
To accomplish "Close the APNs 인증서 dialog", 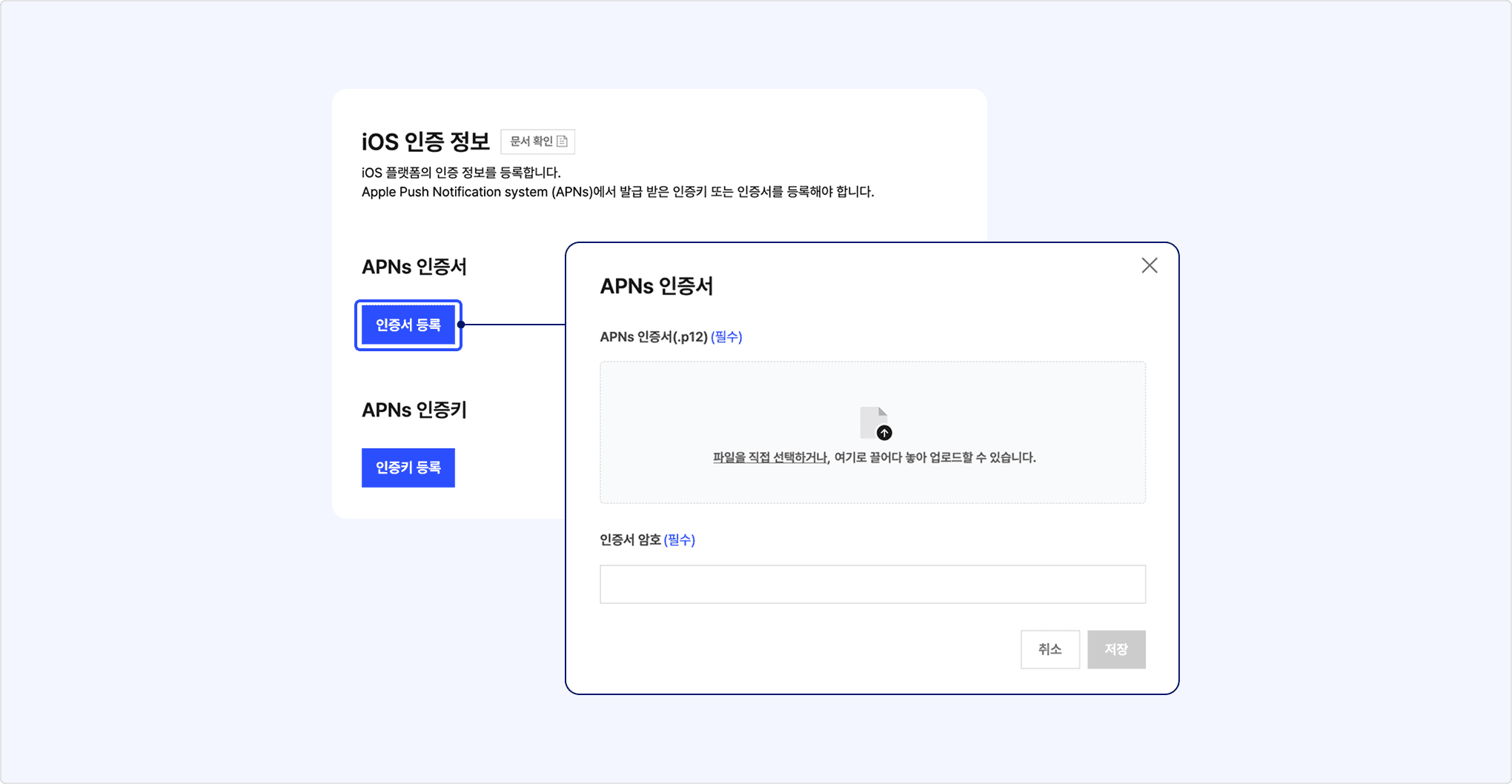I will [x=1149, y=265].
